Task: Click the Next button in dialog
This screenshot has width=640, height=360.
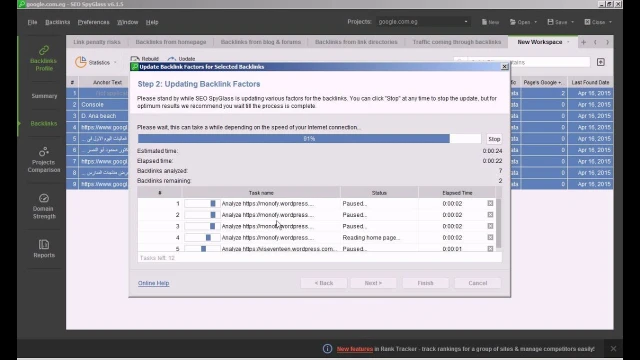Action: (373, 283)
